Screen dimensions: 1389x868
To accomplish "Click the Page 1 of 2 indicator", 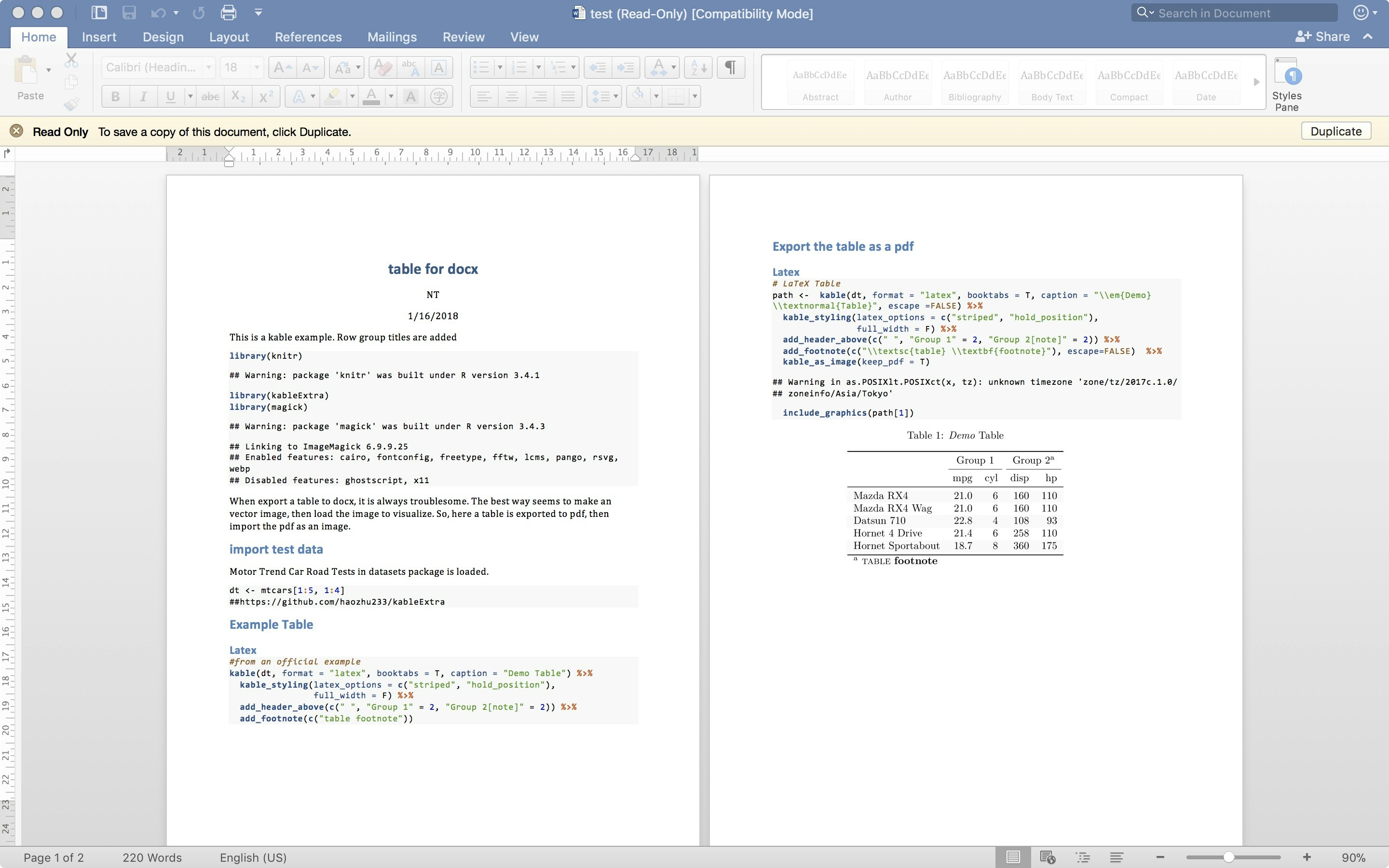I will (54, 857).
